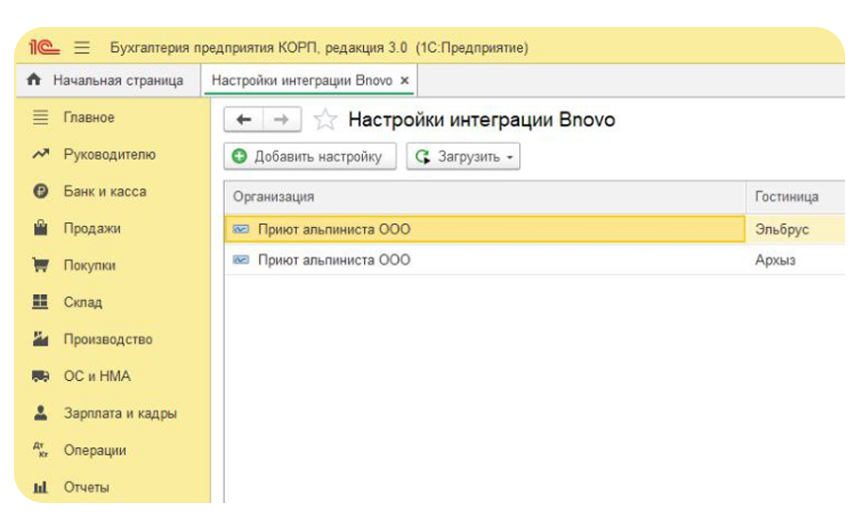860x530 pixels.
Task: Go forward with the right arrow
Action: click(282, 120)
